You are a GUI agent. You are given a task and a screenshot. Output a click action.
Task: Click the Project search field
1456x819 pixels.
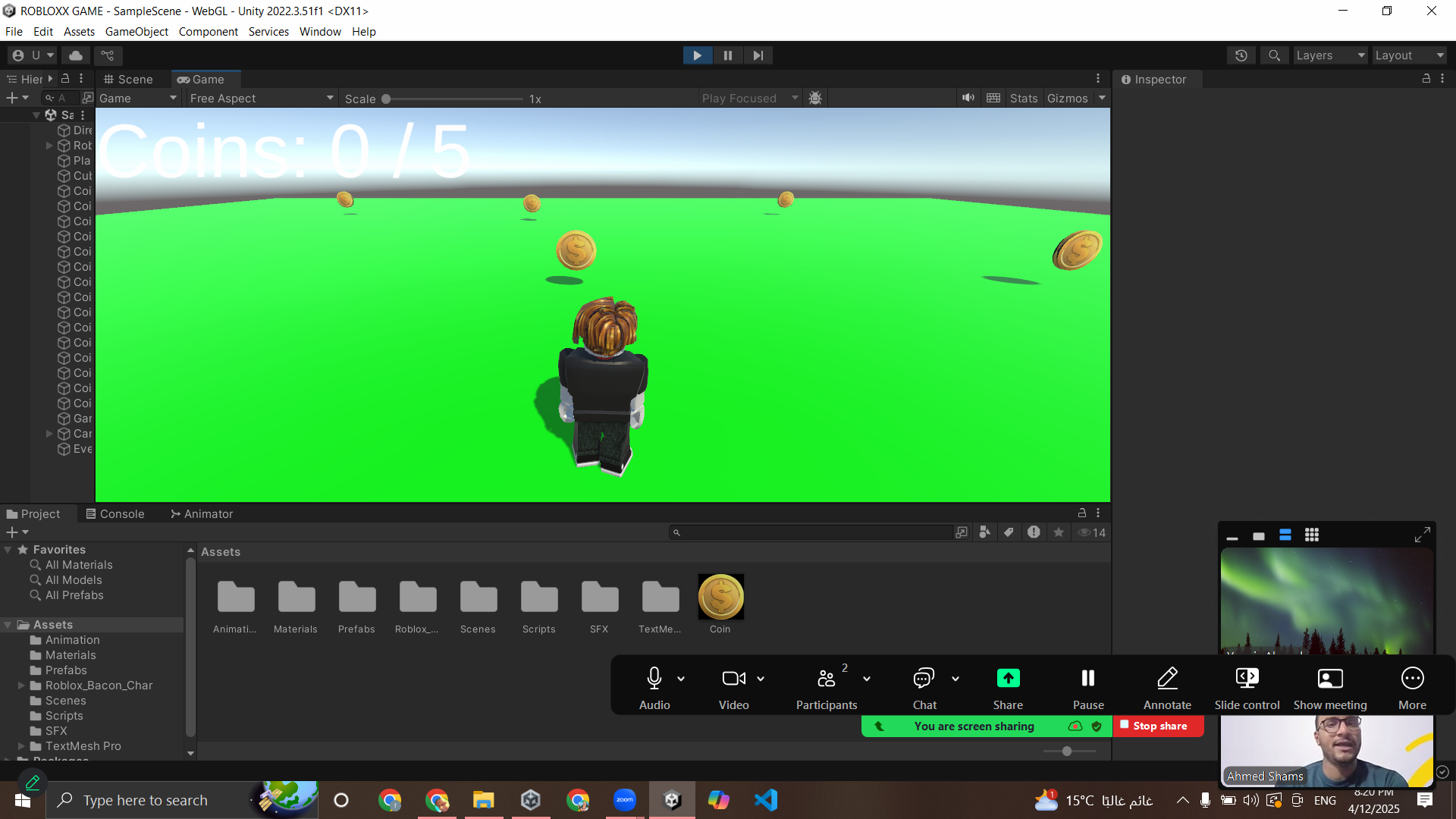811,532
